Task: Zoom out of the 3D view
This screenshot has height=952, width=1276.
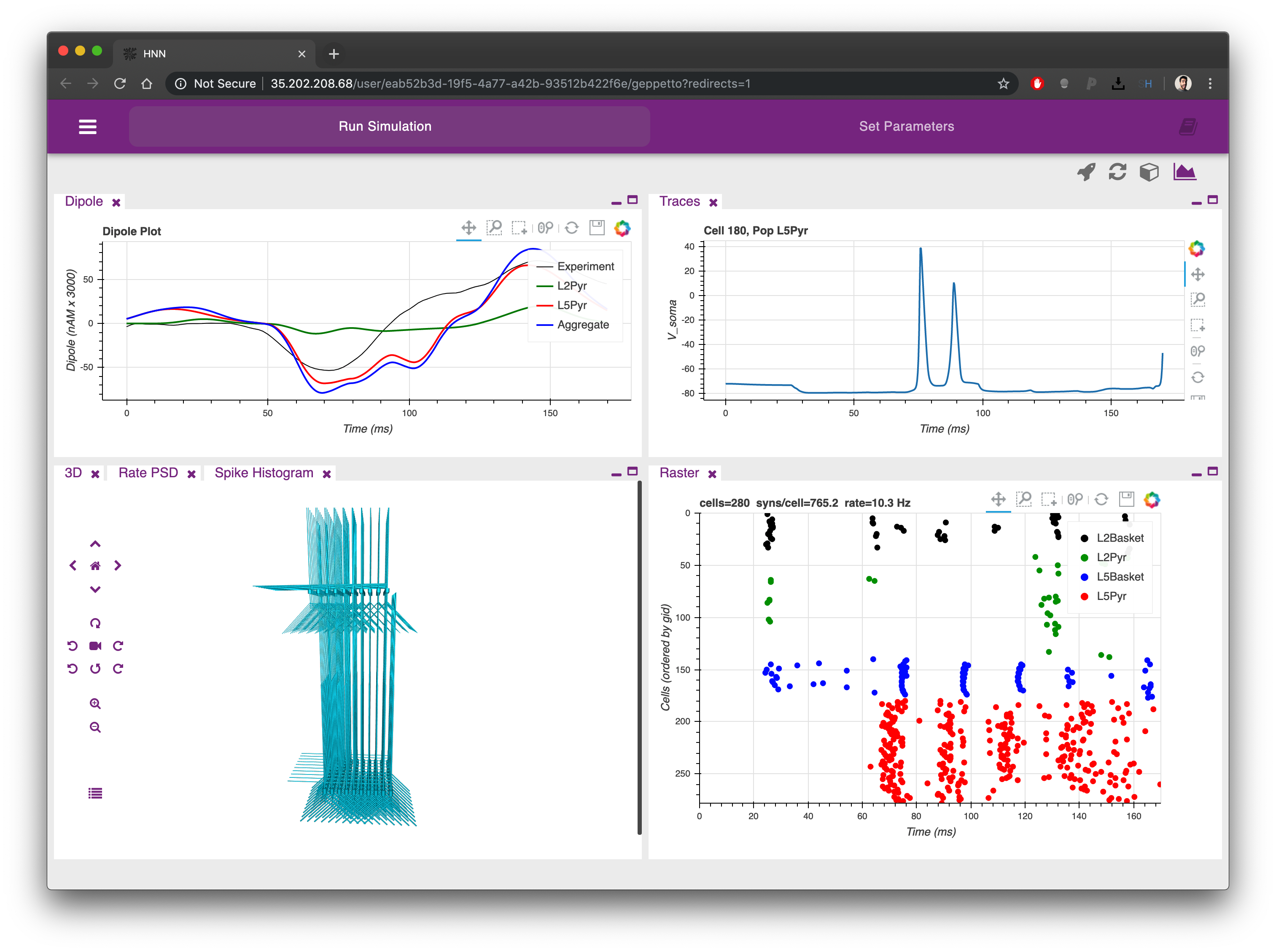Action: click(x=95, y=727)
